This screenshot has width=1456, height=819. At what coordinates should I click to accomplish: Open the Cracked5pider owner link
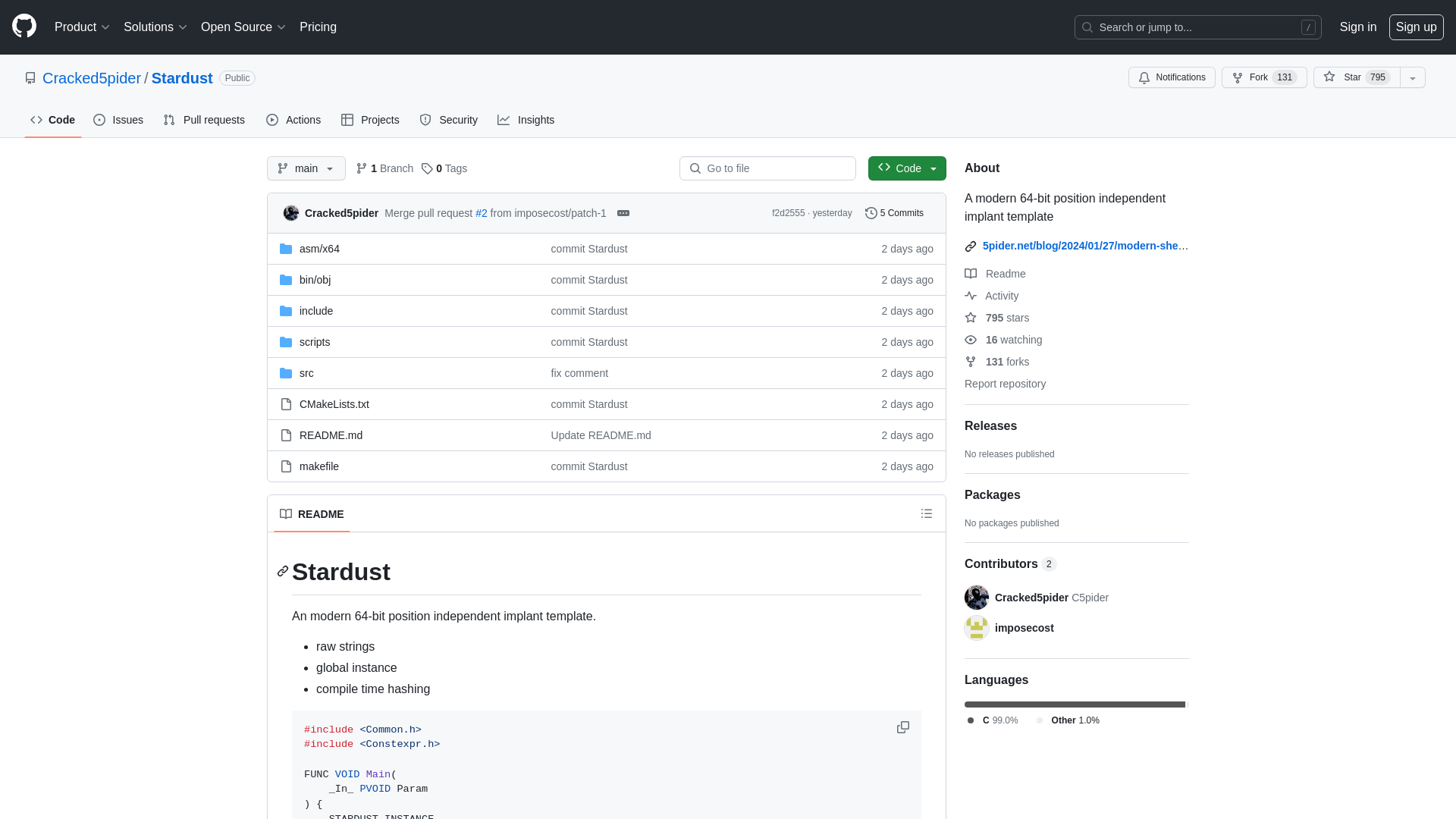92,78
